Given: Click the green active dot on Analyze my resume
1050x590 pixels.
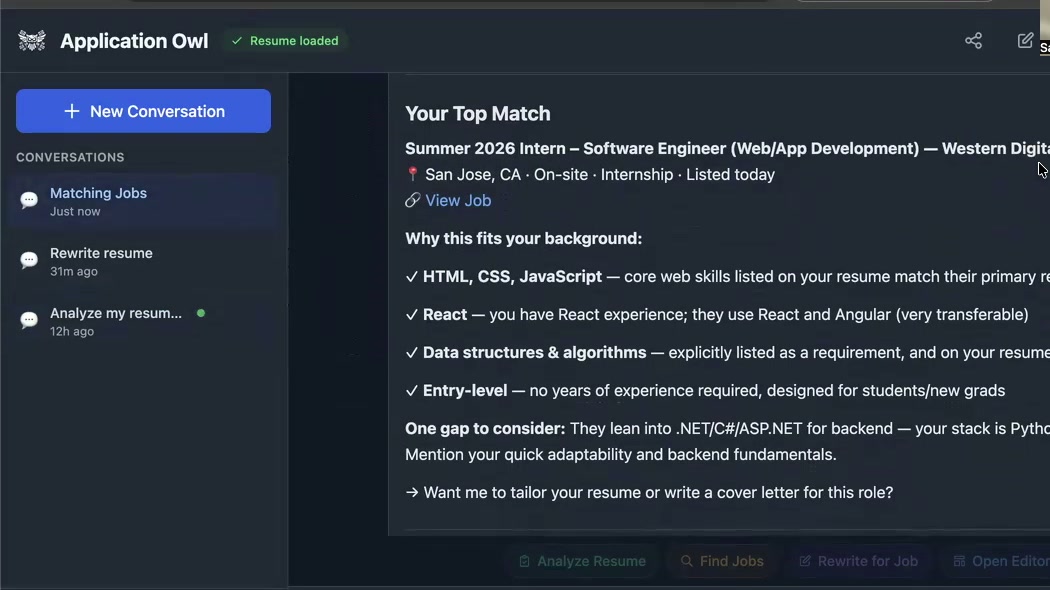Looking at the screenshot, I should 201,313.
